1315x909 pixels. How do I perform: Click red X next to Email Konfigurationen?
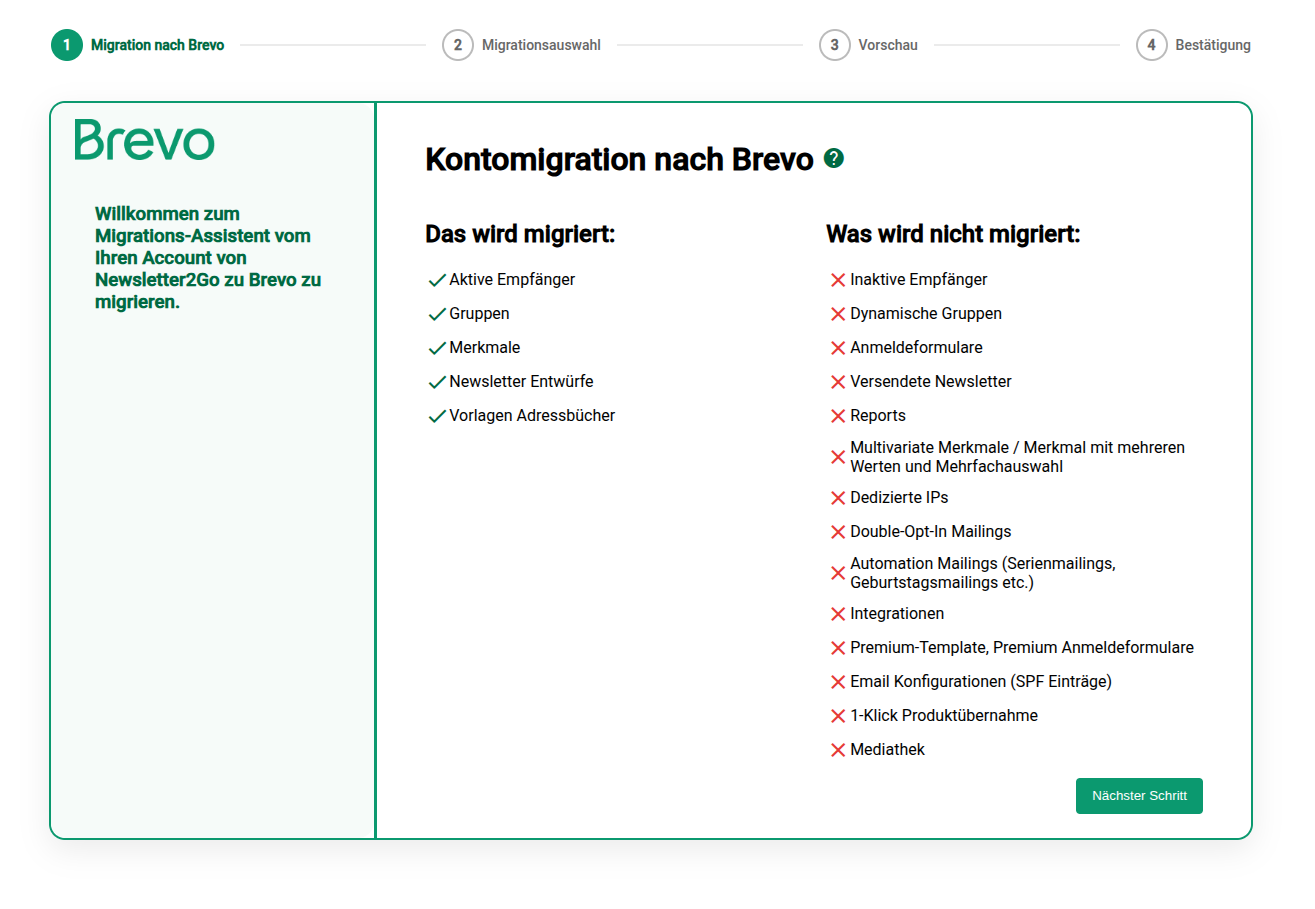[x=838, y=682]
